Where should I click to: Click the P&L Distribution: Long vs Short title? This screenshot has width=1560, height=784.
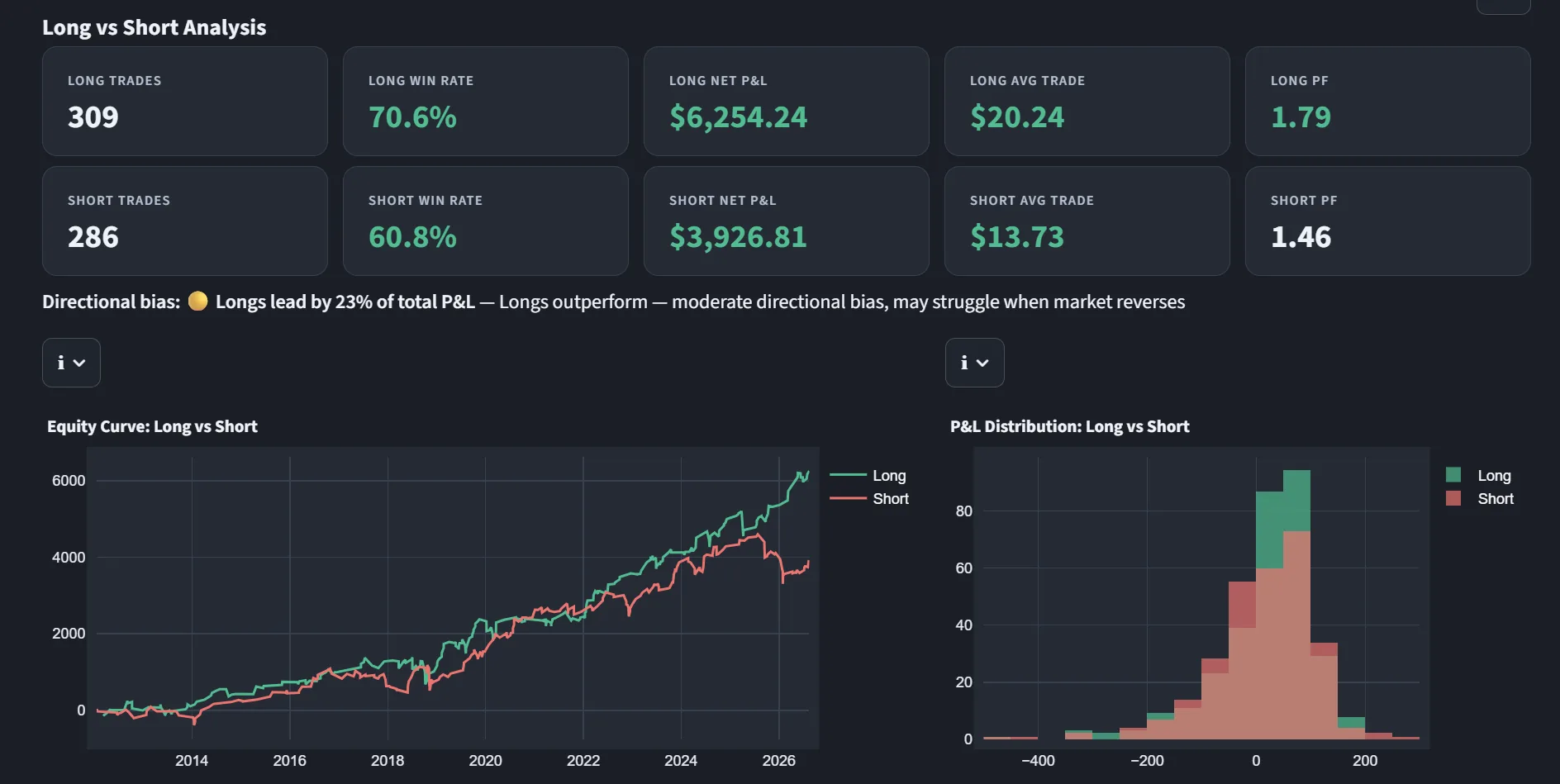(x=1069, y=426)
